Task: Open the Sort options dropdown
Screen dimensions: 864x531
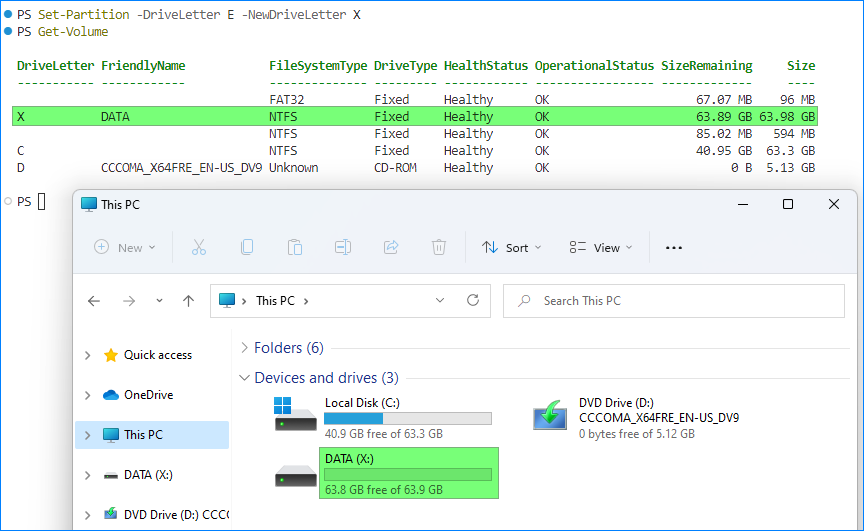Action: tap(511, 247)
